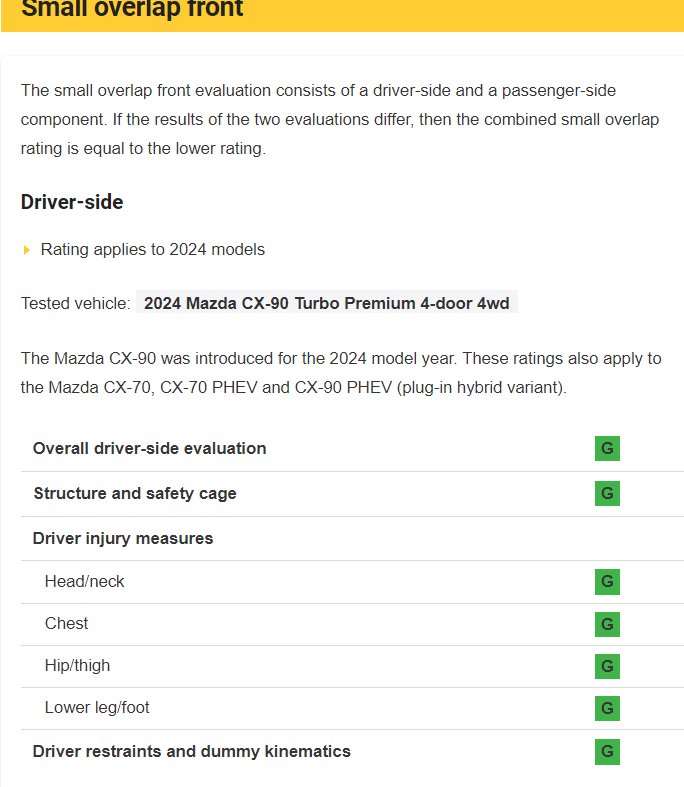
Task: Click the Head/neck row label
Action: pos(85,581)
